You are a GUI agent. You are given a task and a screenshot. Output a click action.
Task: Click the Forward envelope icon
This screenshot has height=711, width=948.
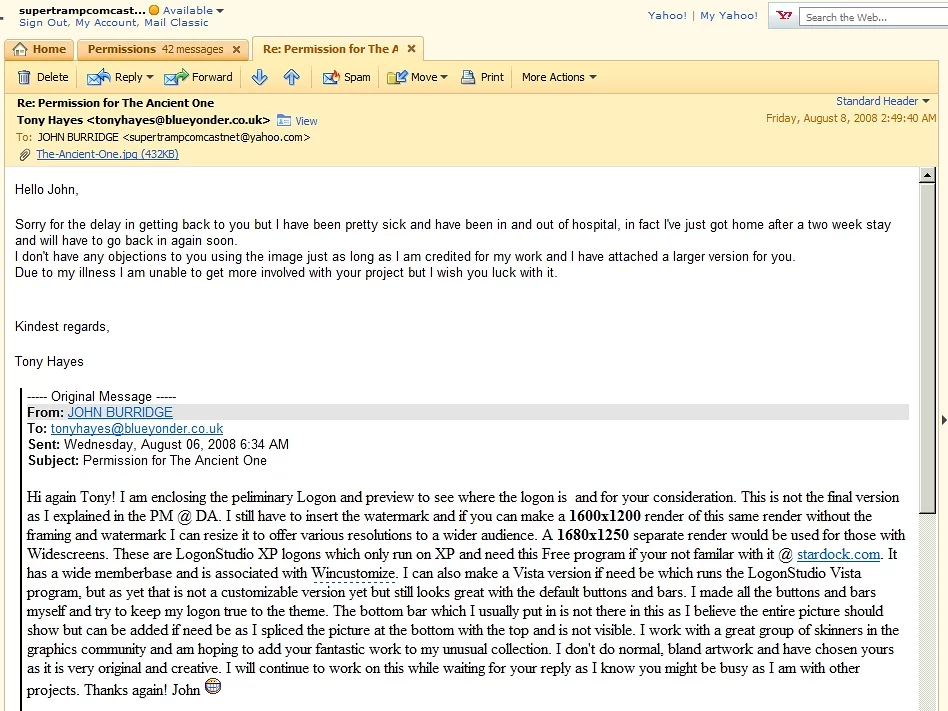coord(176,77)
